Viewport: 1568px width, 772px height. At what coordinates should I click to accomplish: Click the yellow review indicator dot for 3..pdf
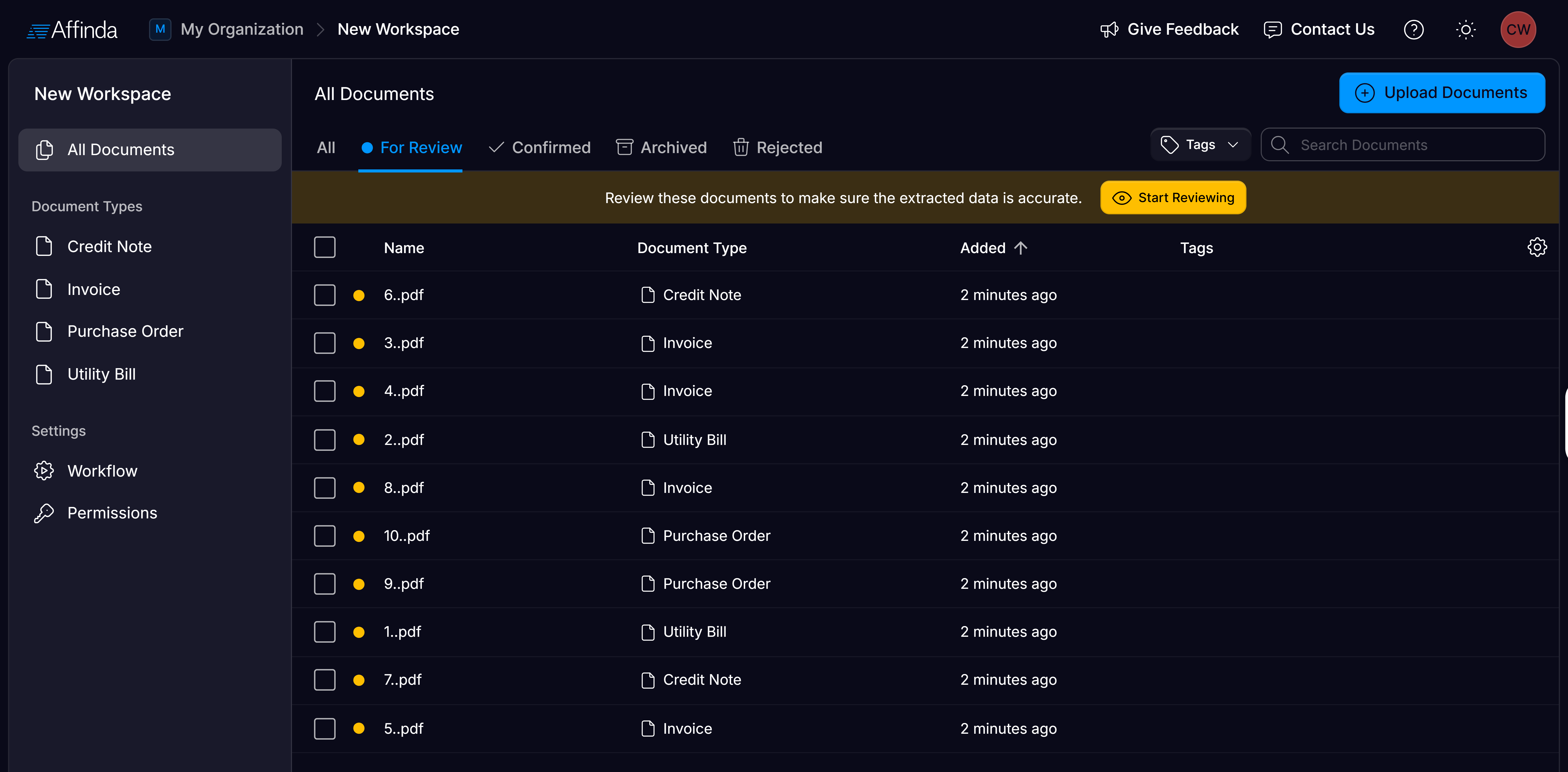[359, 343]
